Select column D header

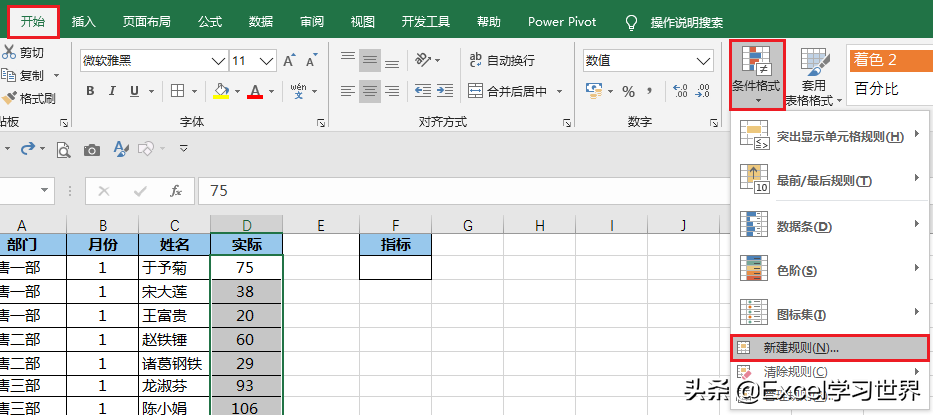(247, 225)
